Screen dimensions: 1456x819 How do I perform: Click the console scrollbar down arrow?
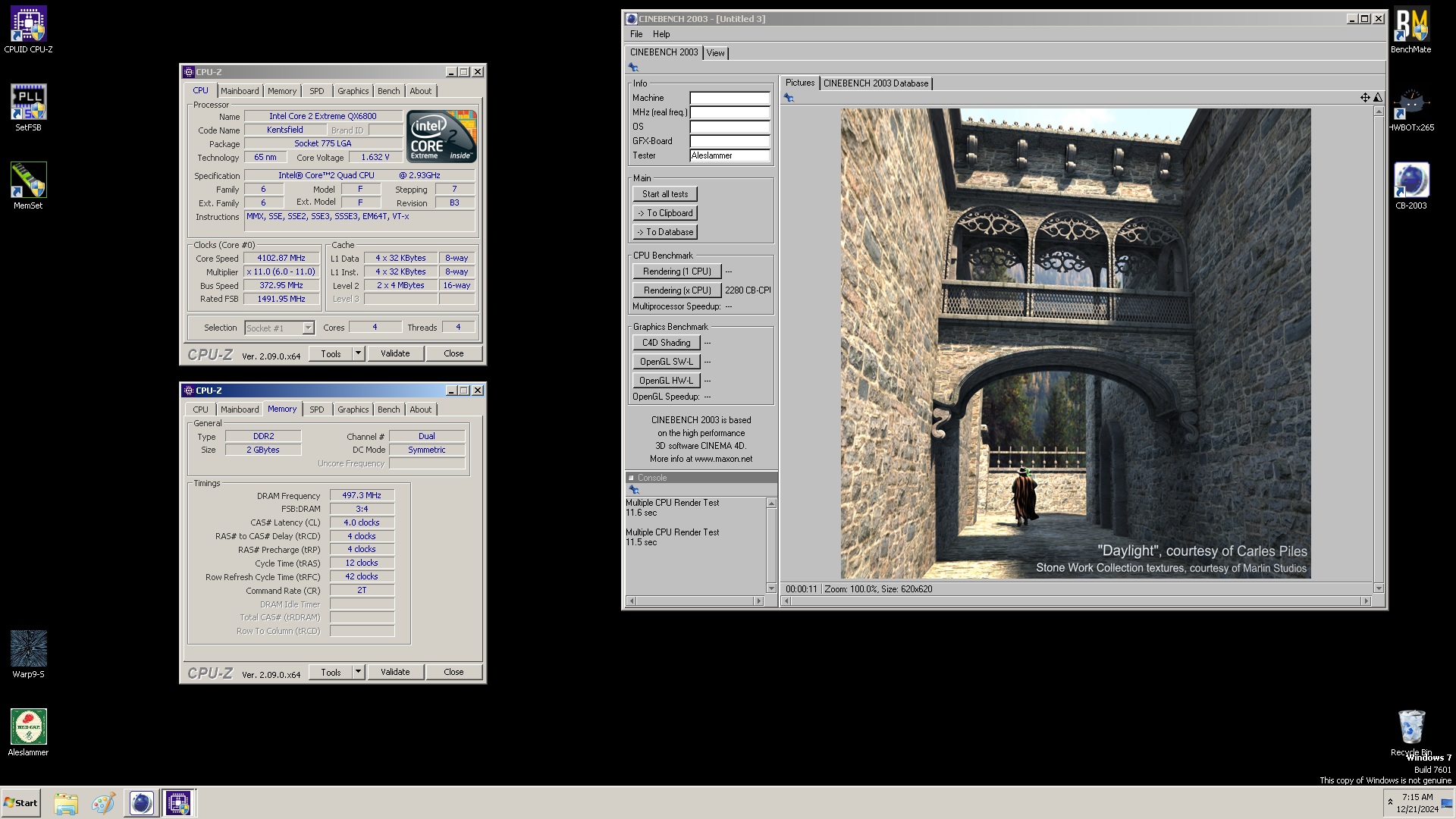[x=771, y=588]
